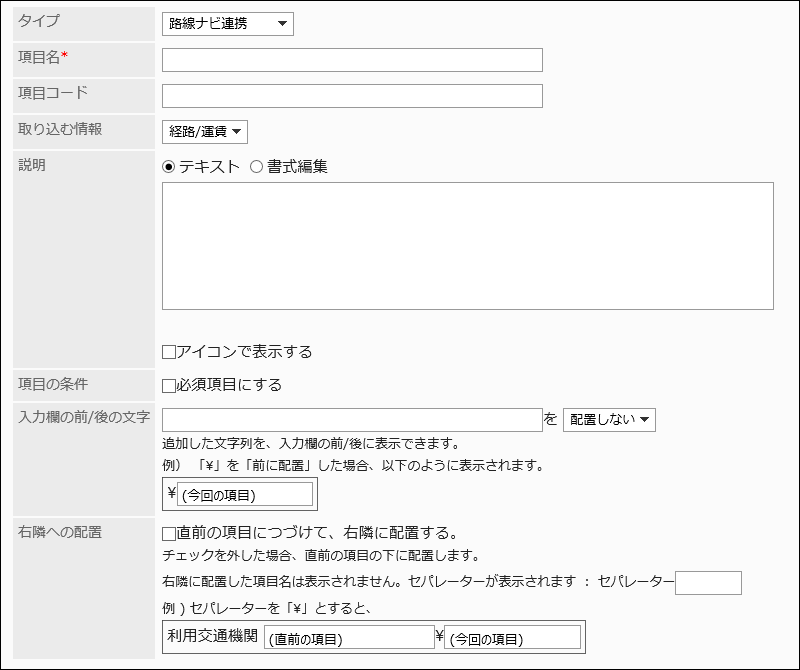Click the タイプ row label
This screenshot has width=800, height=670.
pos(39,21)
